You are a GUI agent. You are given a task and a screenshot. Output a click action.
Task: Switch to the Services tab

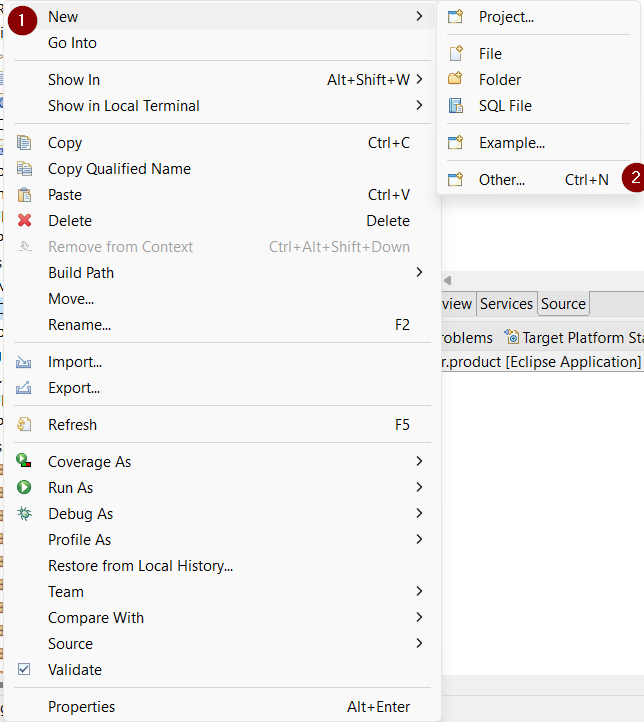pyautogui.click(x=506, y=304)
